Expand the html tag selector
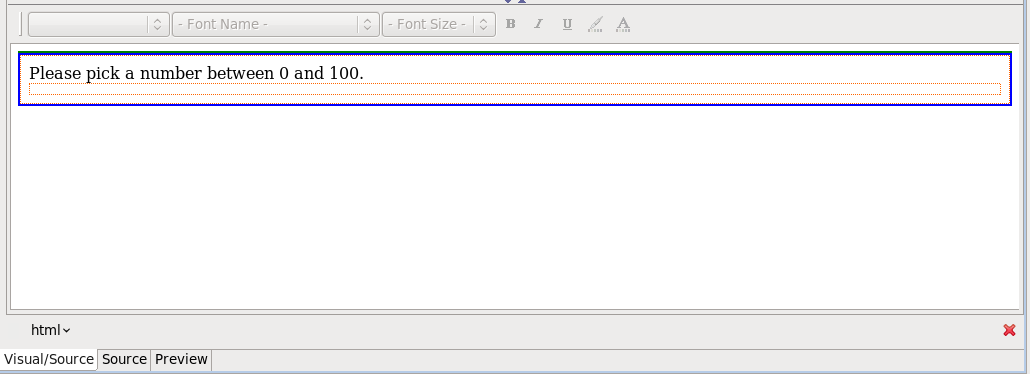Screen dimensions: 1030x374 51,330
